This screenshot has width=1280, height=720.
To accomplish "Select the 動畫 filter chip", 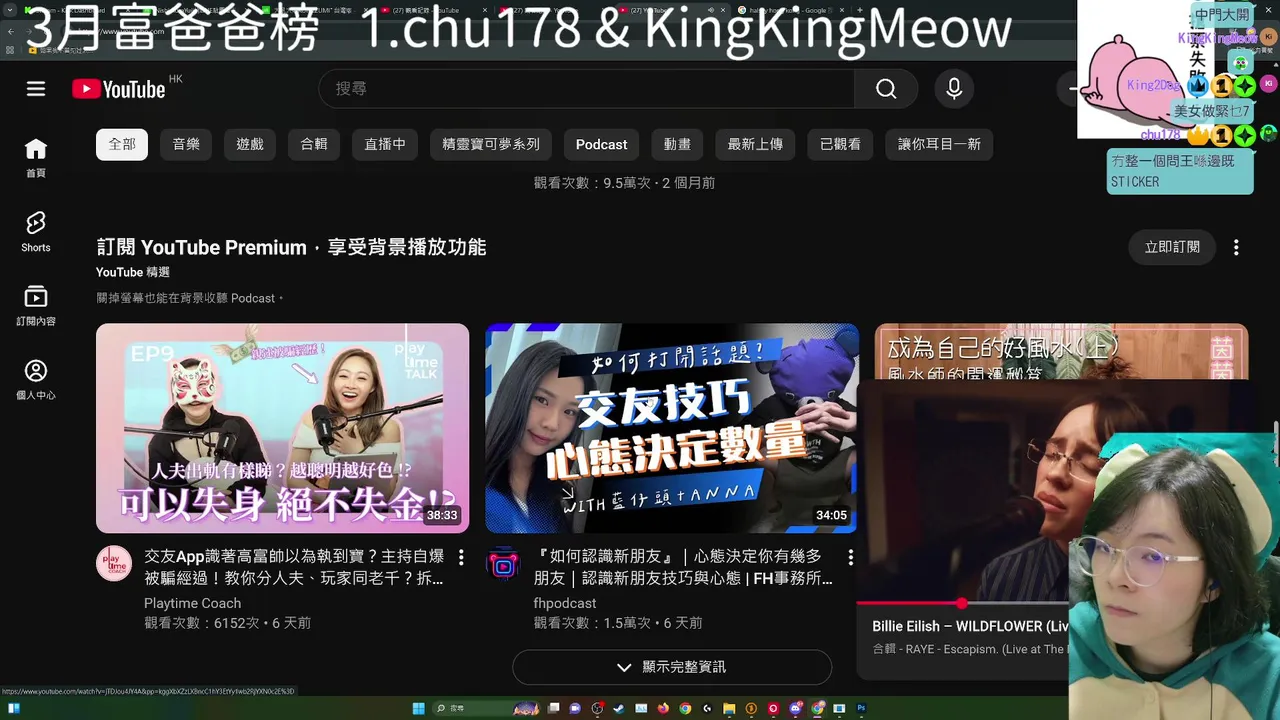I will click(677, 144).
